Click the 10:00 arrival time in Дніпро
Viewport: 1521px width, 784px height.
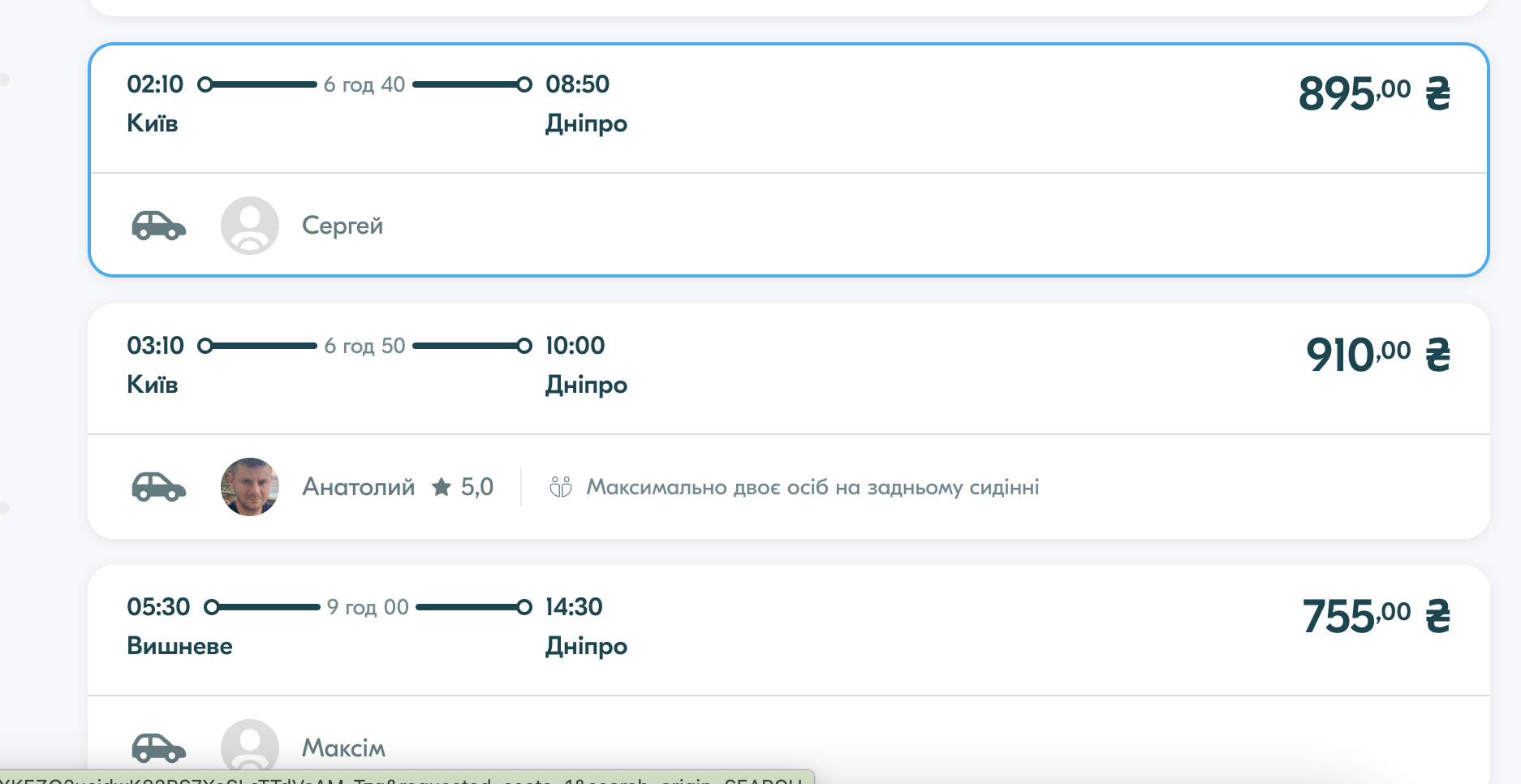tap(575, 346)
